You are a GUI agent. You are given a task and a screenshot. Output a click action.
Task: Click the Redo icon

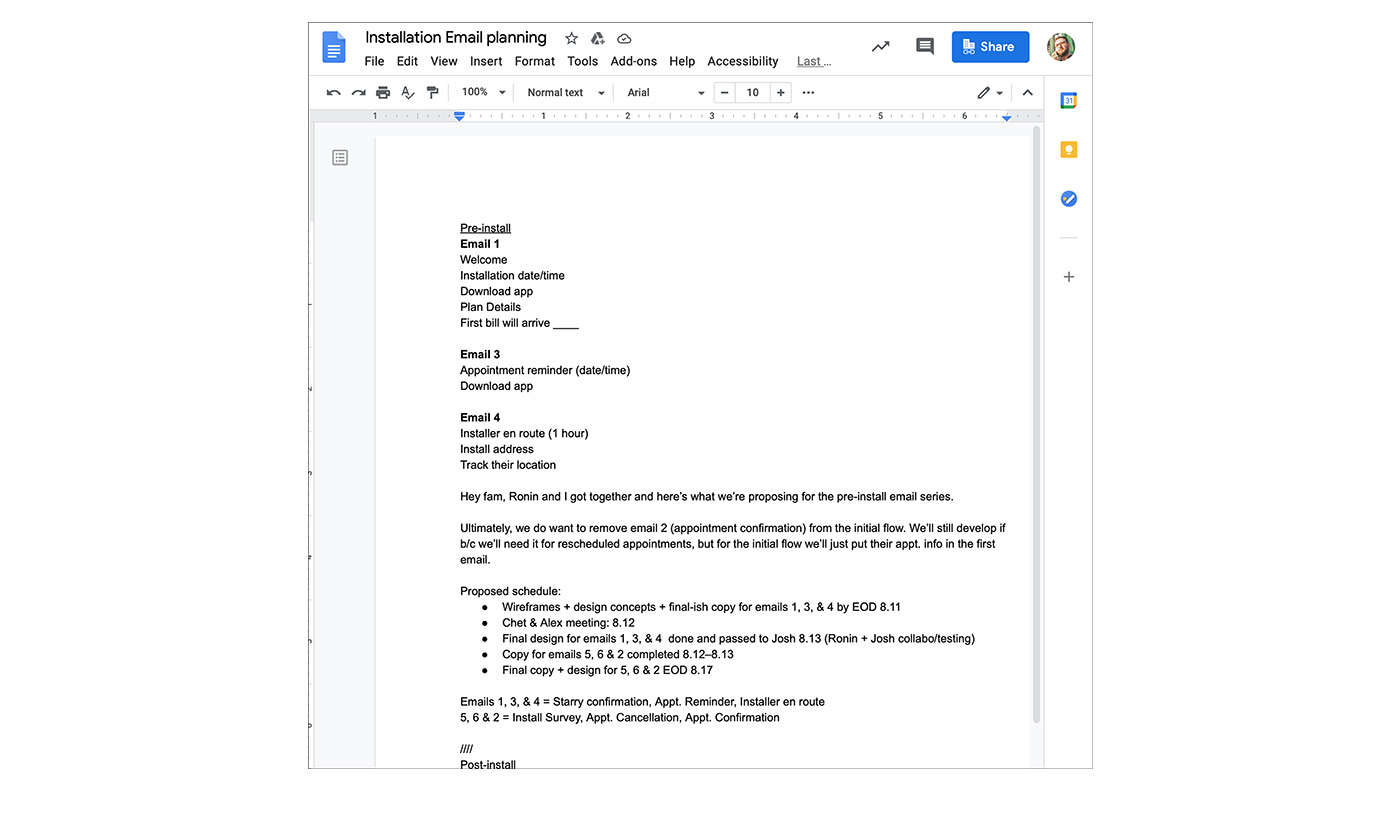point(358,93)
